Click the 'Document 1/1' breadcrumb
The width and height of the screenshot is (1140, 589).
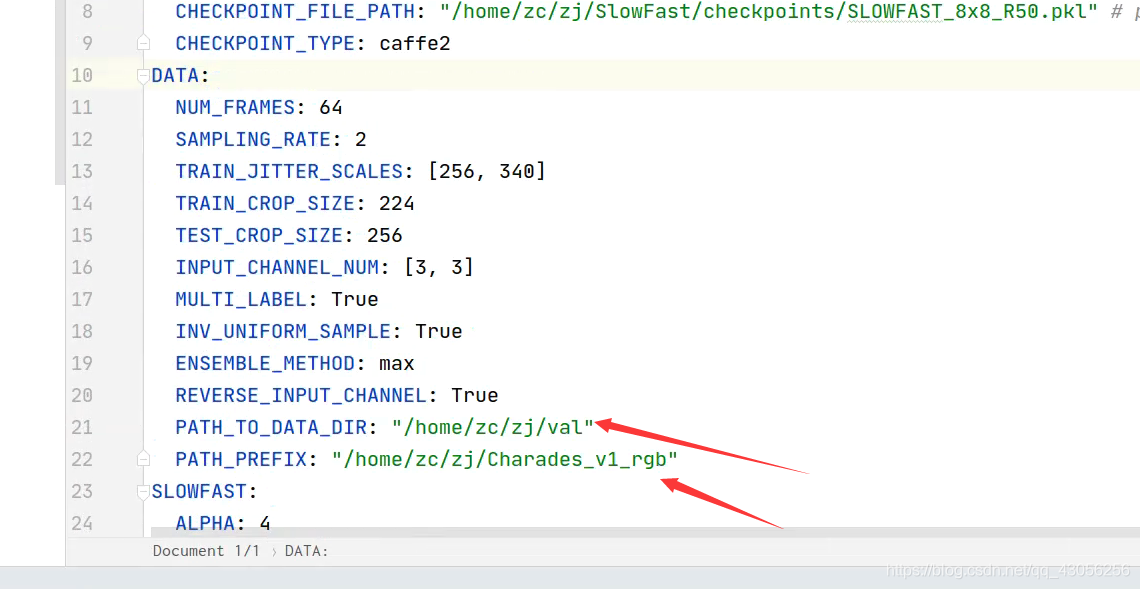(206, 551)
